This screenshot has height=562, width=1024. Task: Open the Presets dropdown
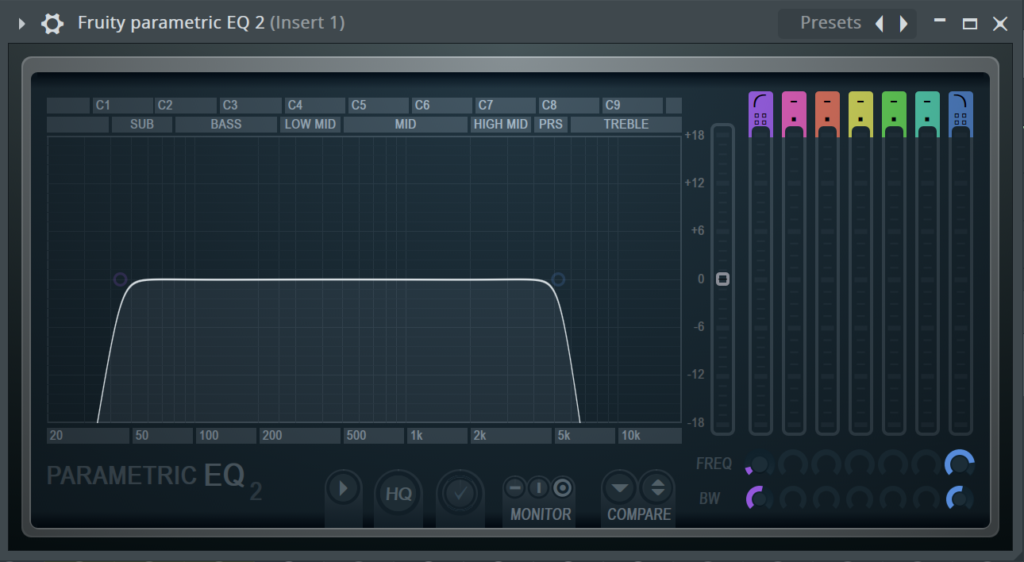coord(830,23)
